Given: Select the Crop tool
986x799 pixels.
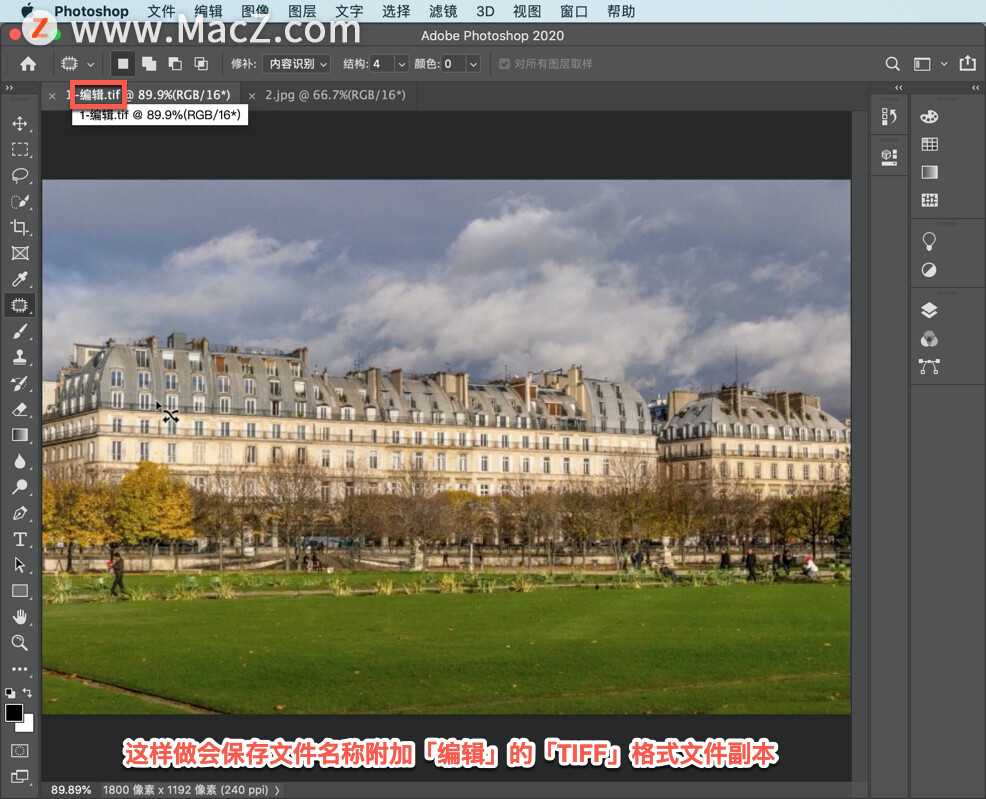Looking at the screenshot, I should (19, 228).
